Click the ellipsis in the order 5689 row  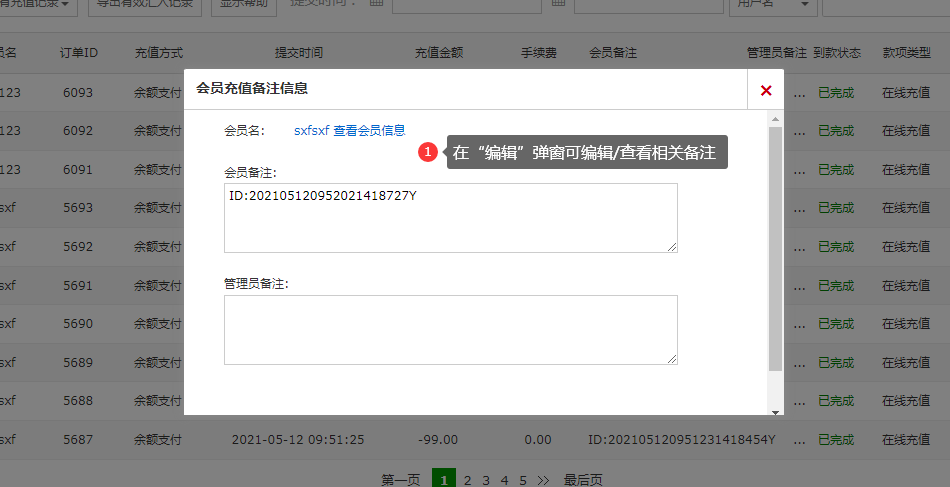tap(800, 364)
